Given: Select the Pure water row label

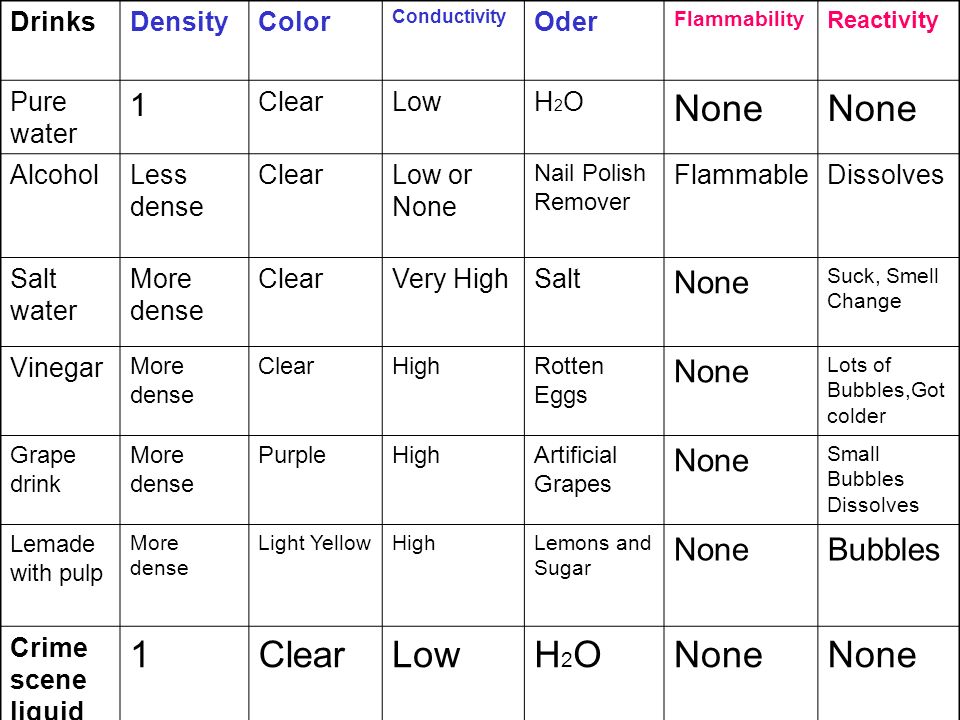Looking at the screenshot, I should 43,118.
